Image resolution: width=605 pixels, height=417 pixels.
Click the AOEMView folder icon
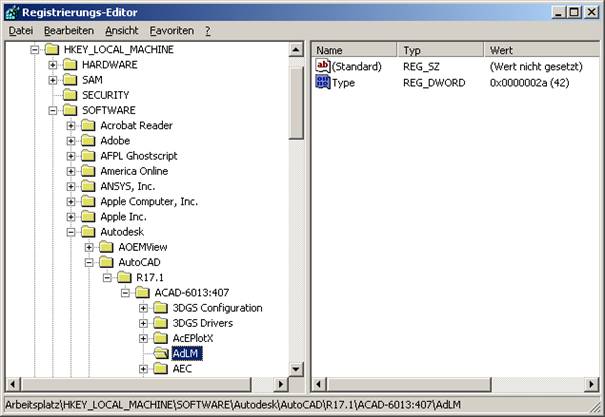[x=106, y=247]
